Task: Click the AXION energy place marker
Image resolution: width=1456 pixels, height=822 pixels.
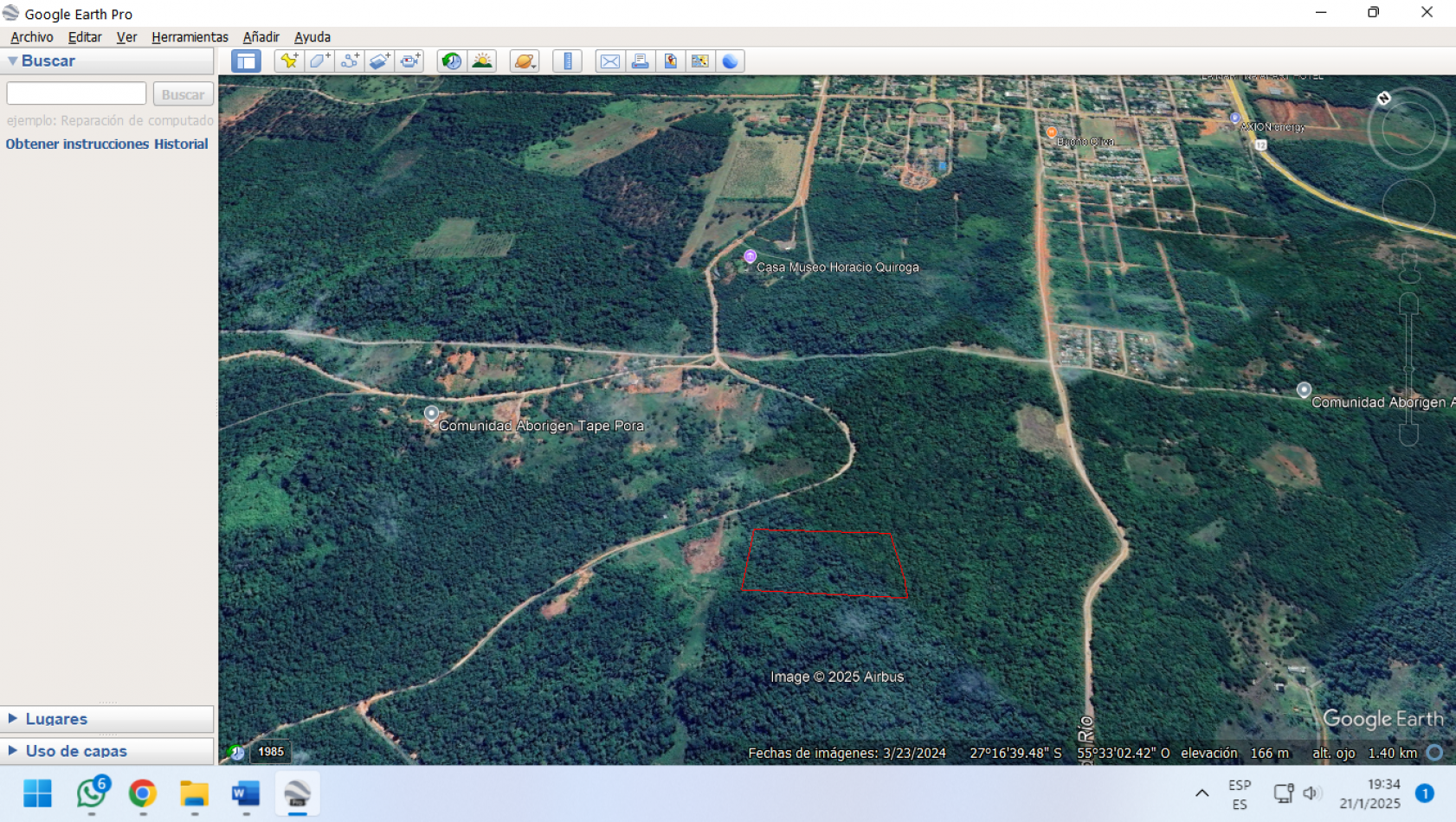Action: [x=1234, y=118]
